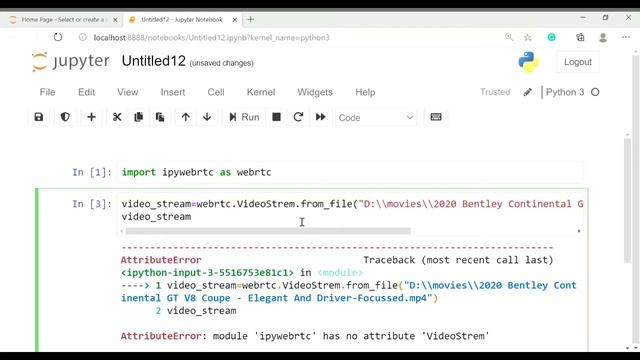
Task: Restart the kernel circular arrow icon
Action: [298, 117]
